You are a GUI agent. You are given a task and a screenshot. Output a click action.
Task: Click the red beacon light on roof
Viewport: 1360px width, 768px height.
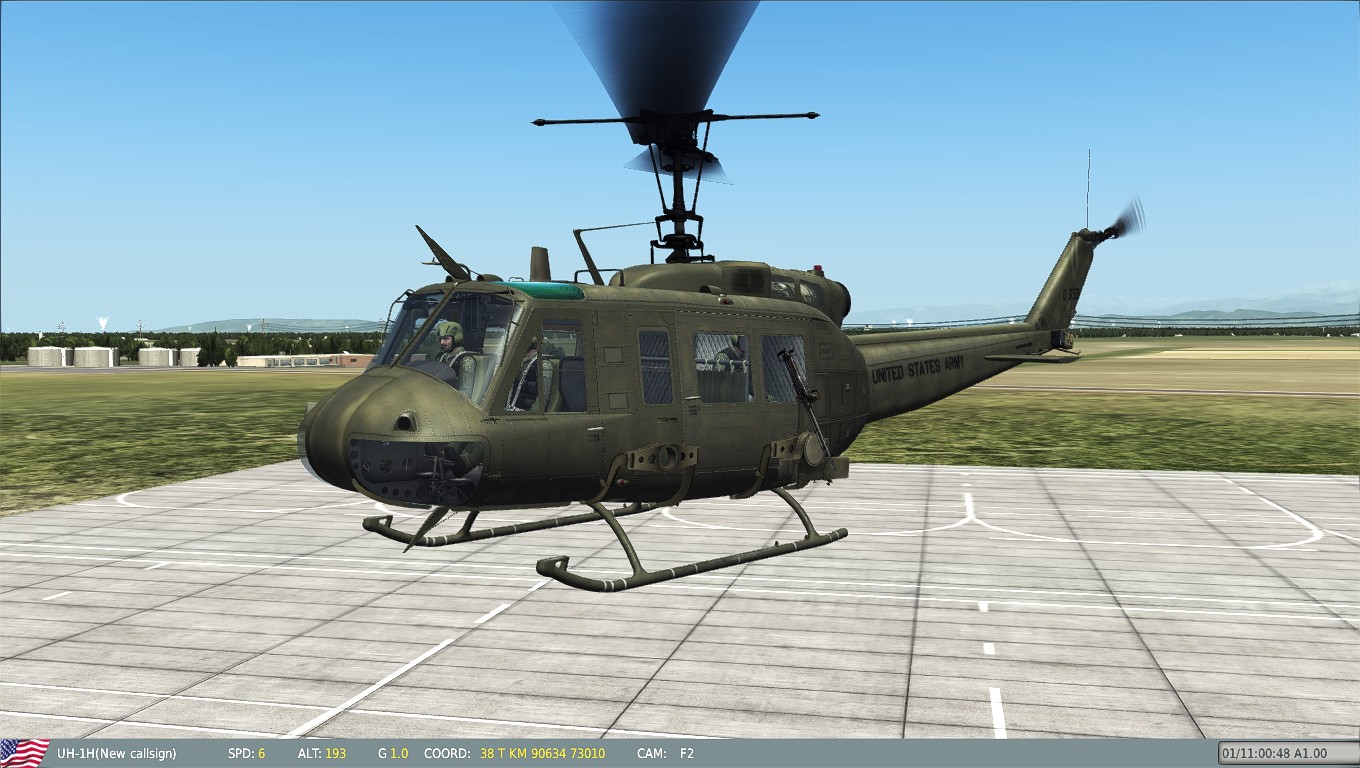(x=817, y=270)
